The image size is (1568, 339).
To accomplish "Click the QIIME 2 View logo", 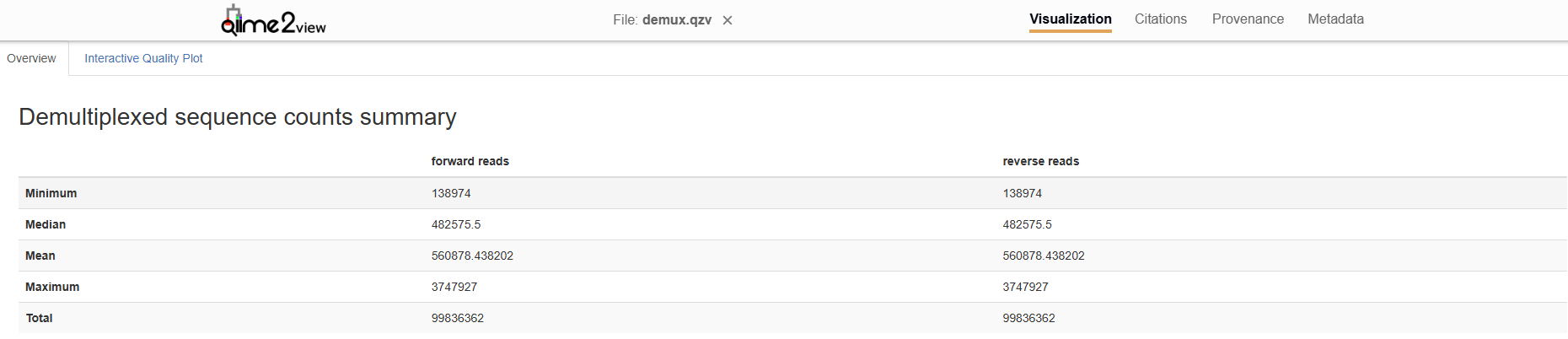I will click(x=273, y=20).
